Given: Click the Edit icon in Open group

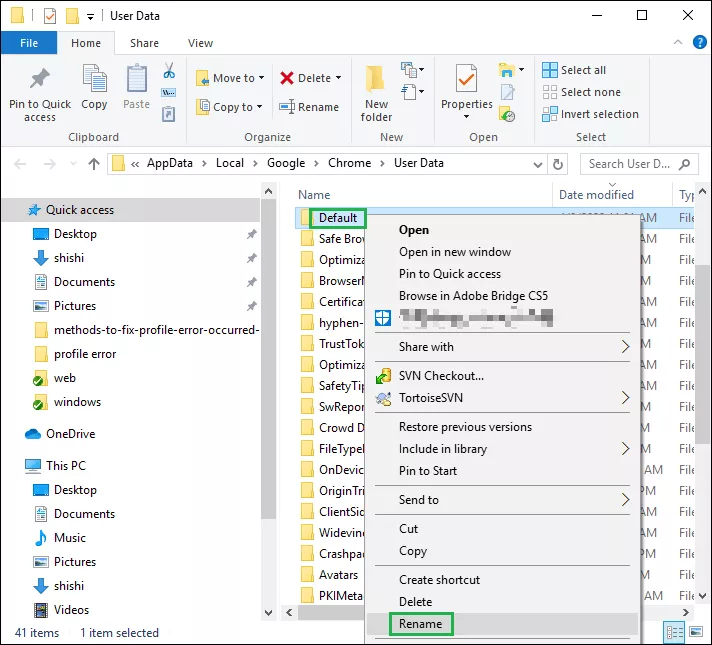Looking at the screenshot, I should click(507, 92).
